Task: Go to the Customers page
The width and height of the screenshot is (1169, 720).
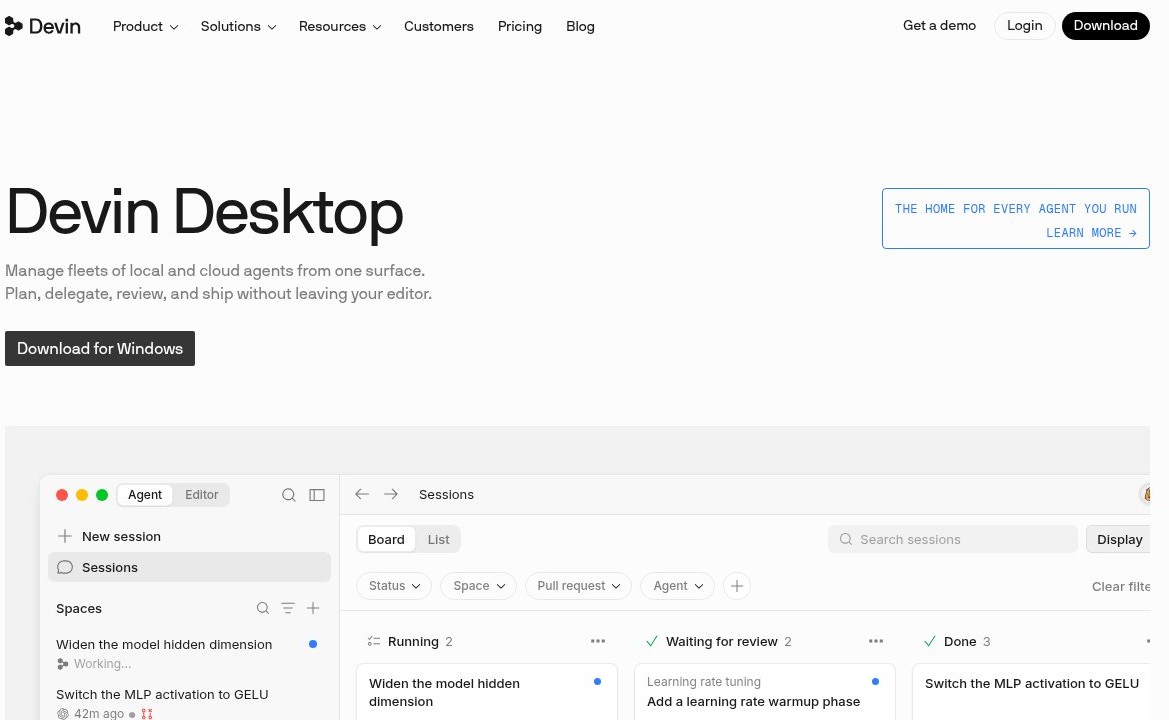Action: tap(438, 26)
